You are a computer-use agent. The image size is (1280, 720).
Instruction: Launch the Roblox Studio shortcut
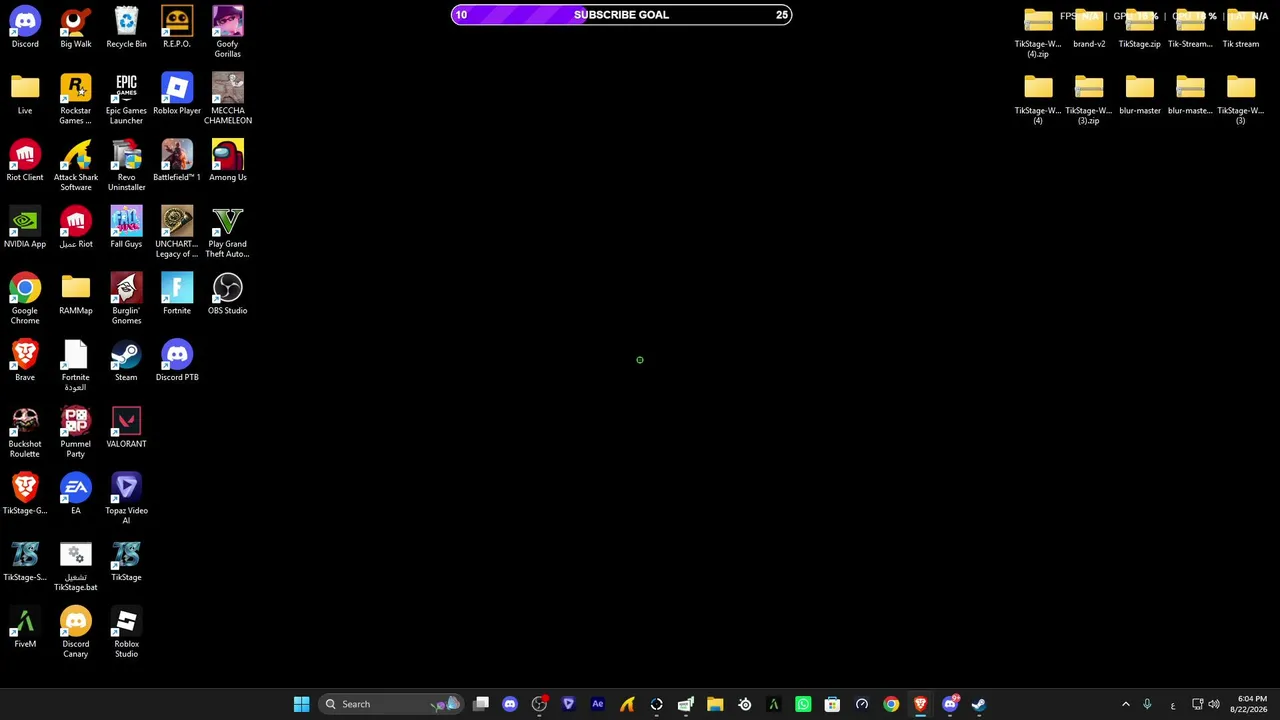point(126,632)
